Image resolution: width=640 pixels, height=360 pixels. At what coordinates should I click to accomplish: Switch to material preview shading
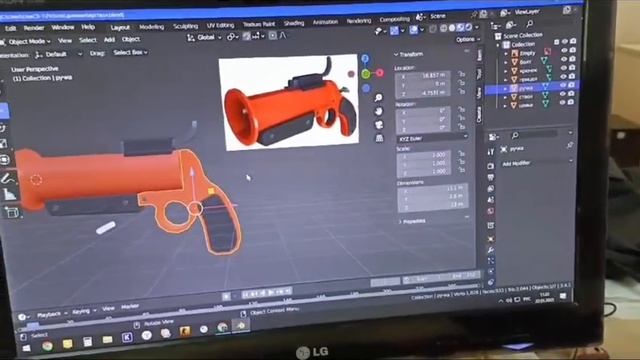click(460, 28)
